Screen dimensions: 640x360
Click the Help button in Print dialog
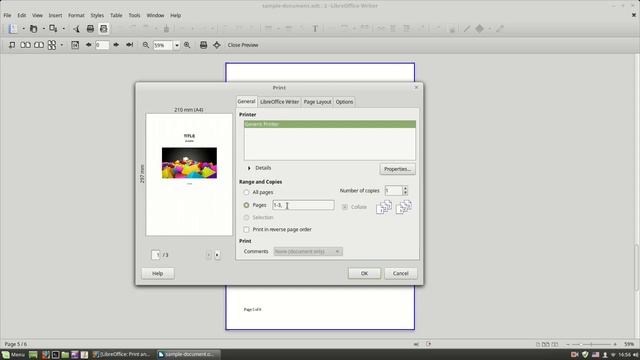coord(158,273)
